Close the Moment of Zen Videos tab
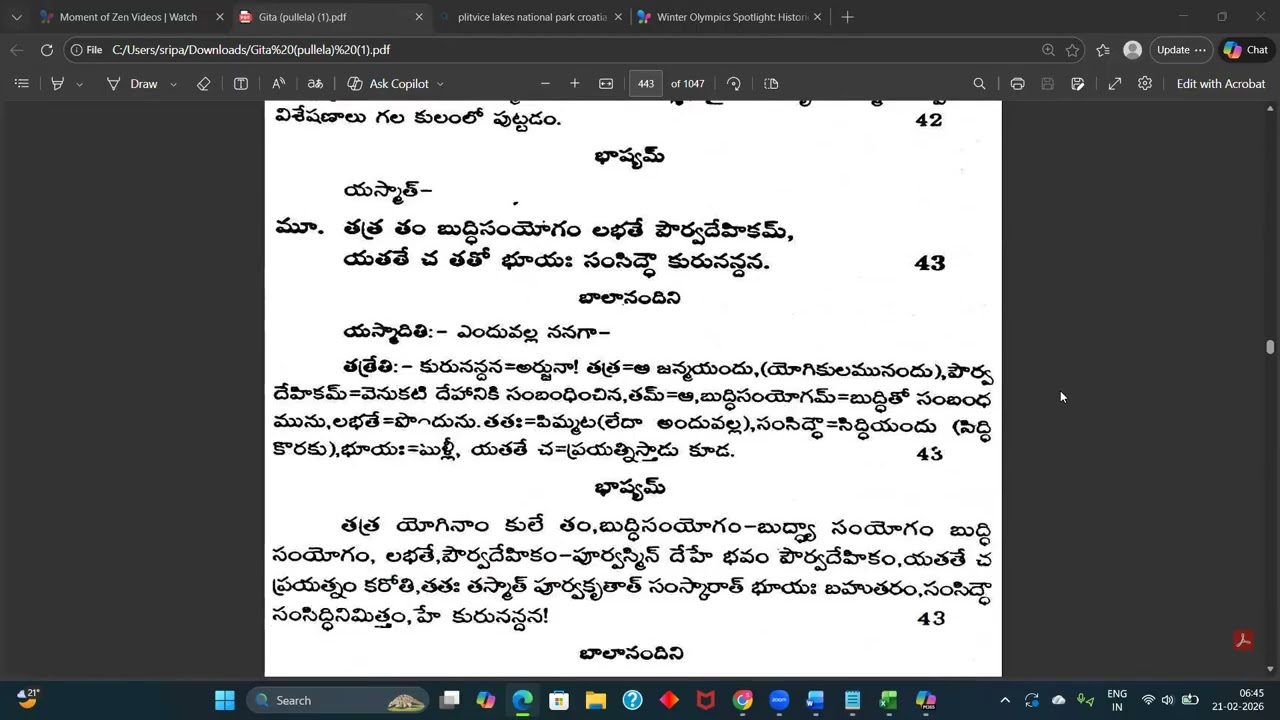Screen dimensions: 1280x720 click(x=220, y=17)
